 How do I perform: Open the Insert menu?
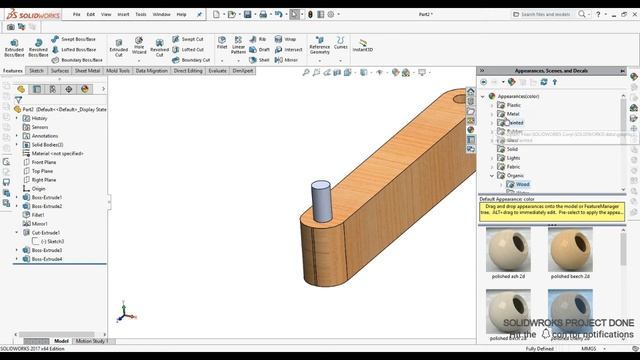[x=123, y=14]
